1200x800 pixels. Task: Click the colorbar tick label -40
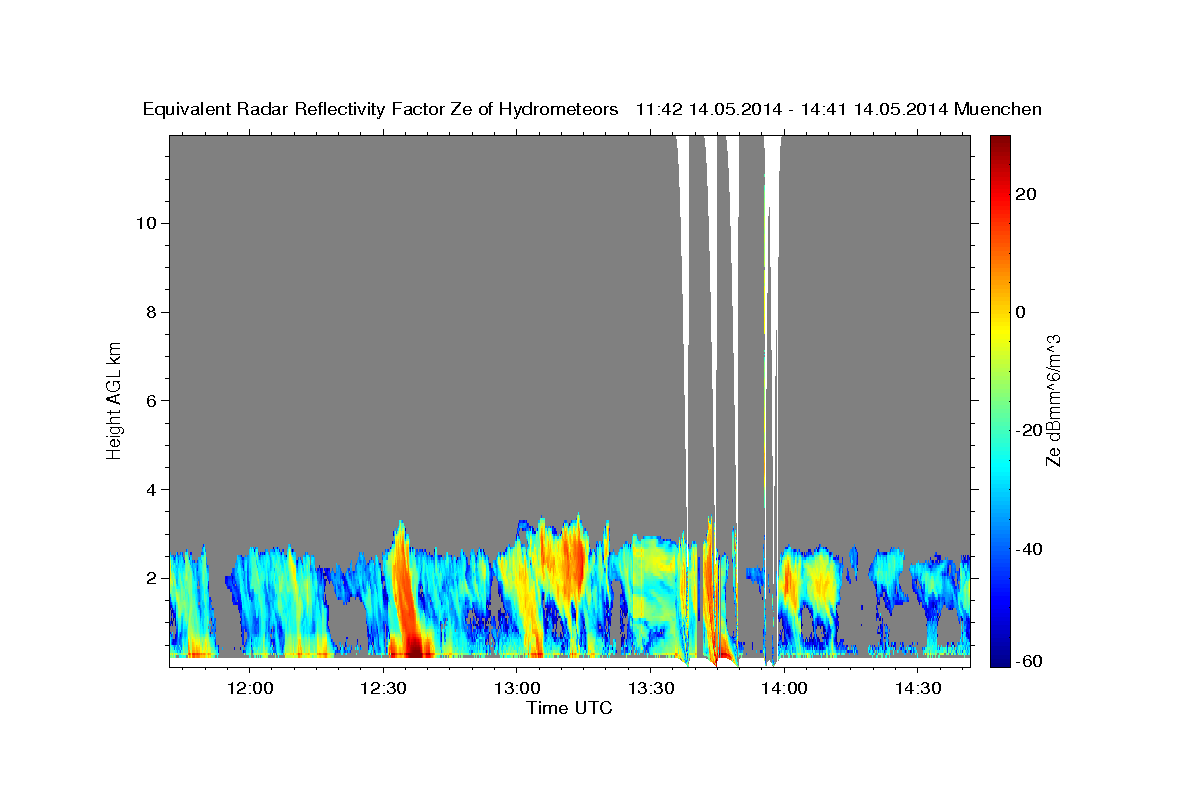point(1027,549)
